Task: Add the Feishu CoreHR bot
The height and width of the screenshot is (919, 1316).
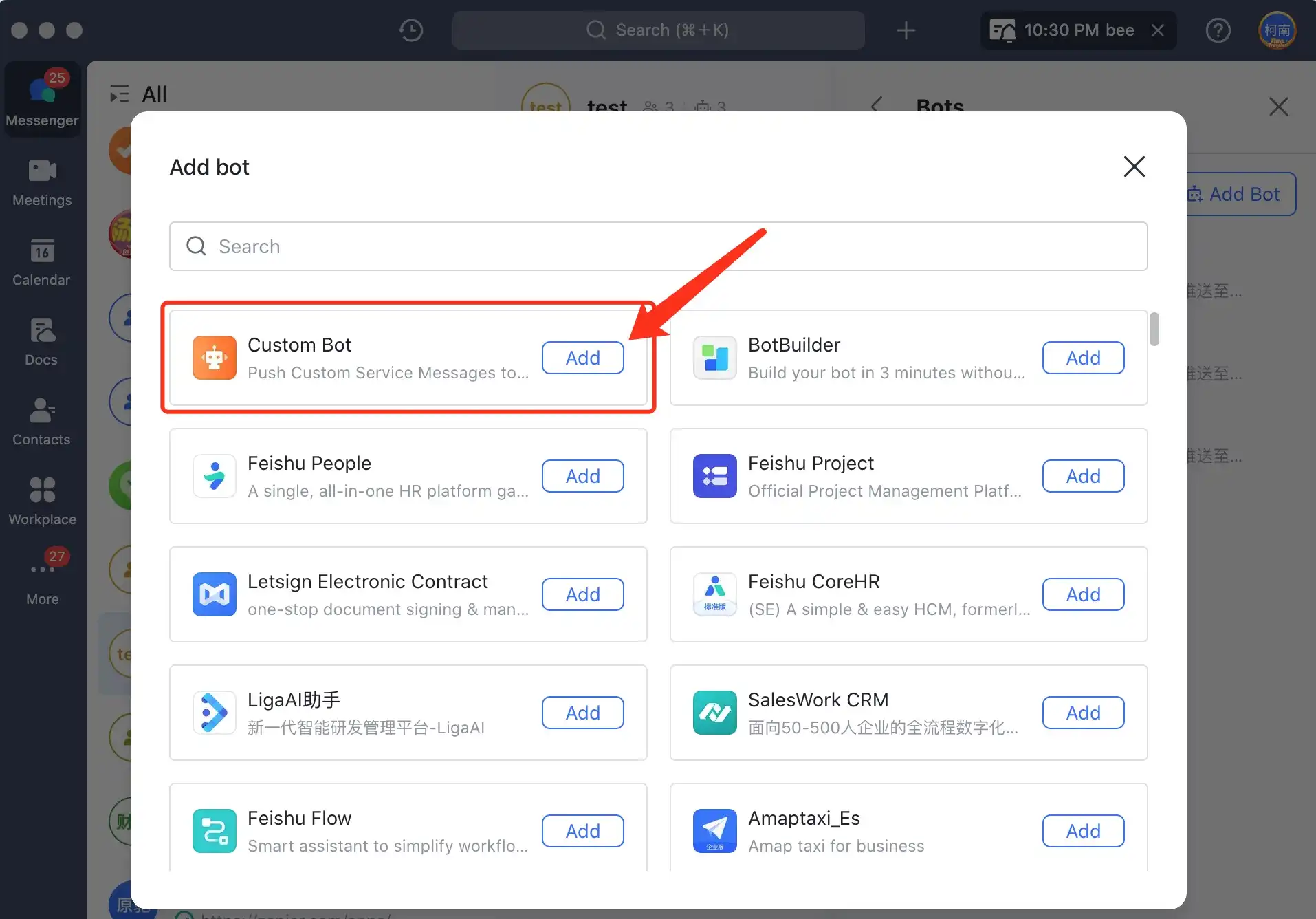Action: tap(1084, 594)
